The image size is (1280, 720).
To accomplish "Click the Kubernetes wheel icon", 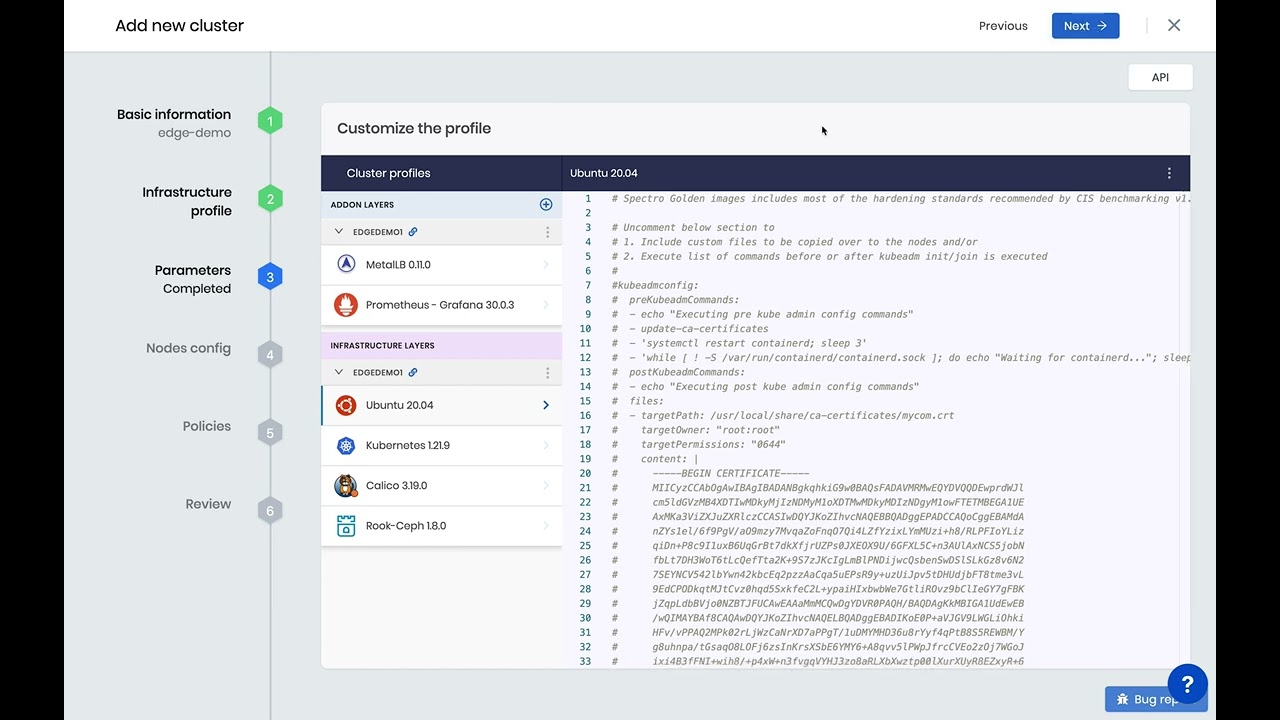I will point(346,446).
